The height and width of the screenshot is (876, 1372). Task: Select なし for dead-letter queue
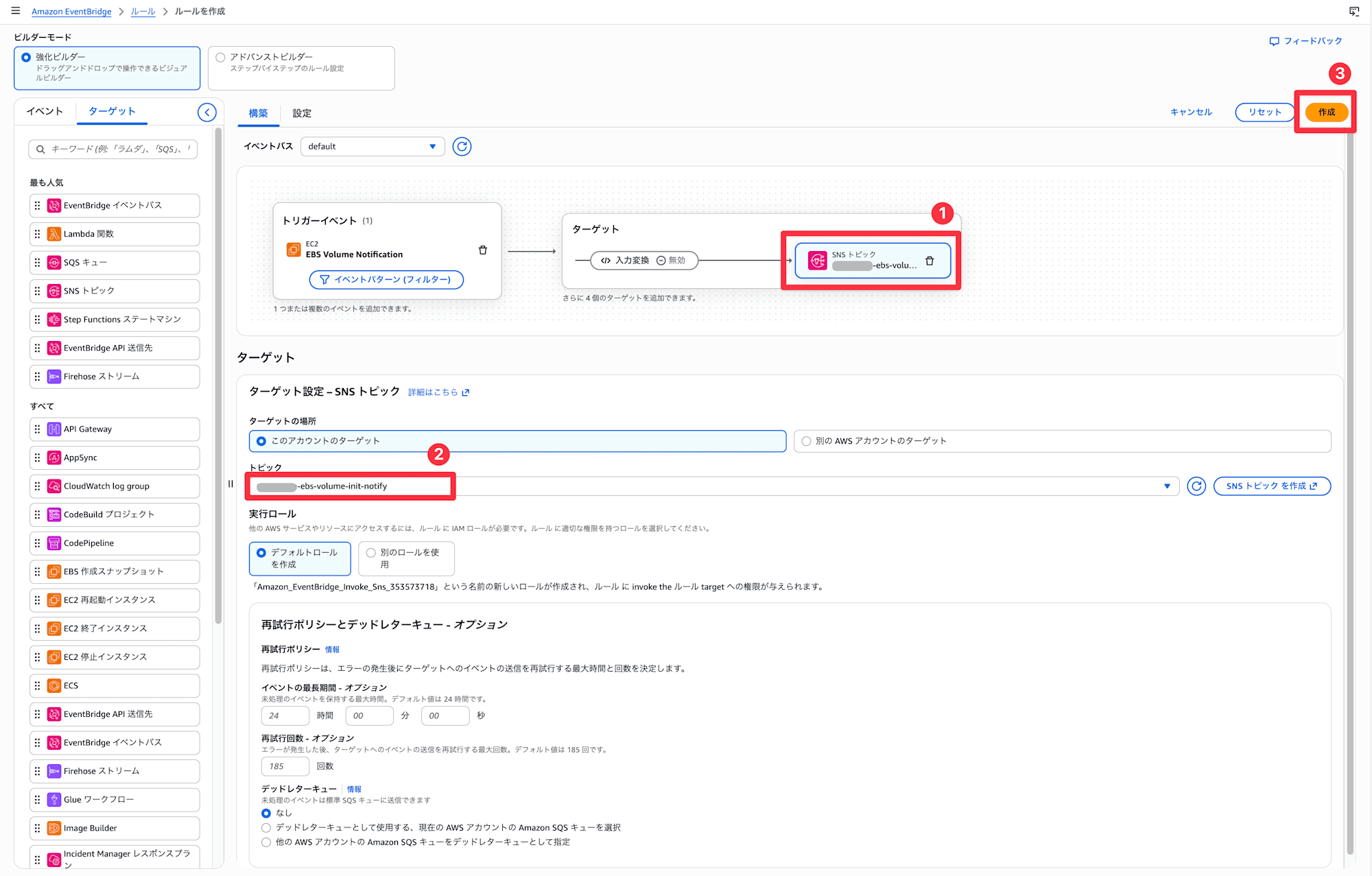[266, 813]
